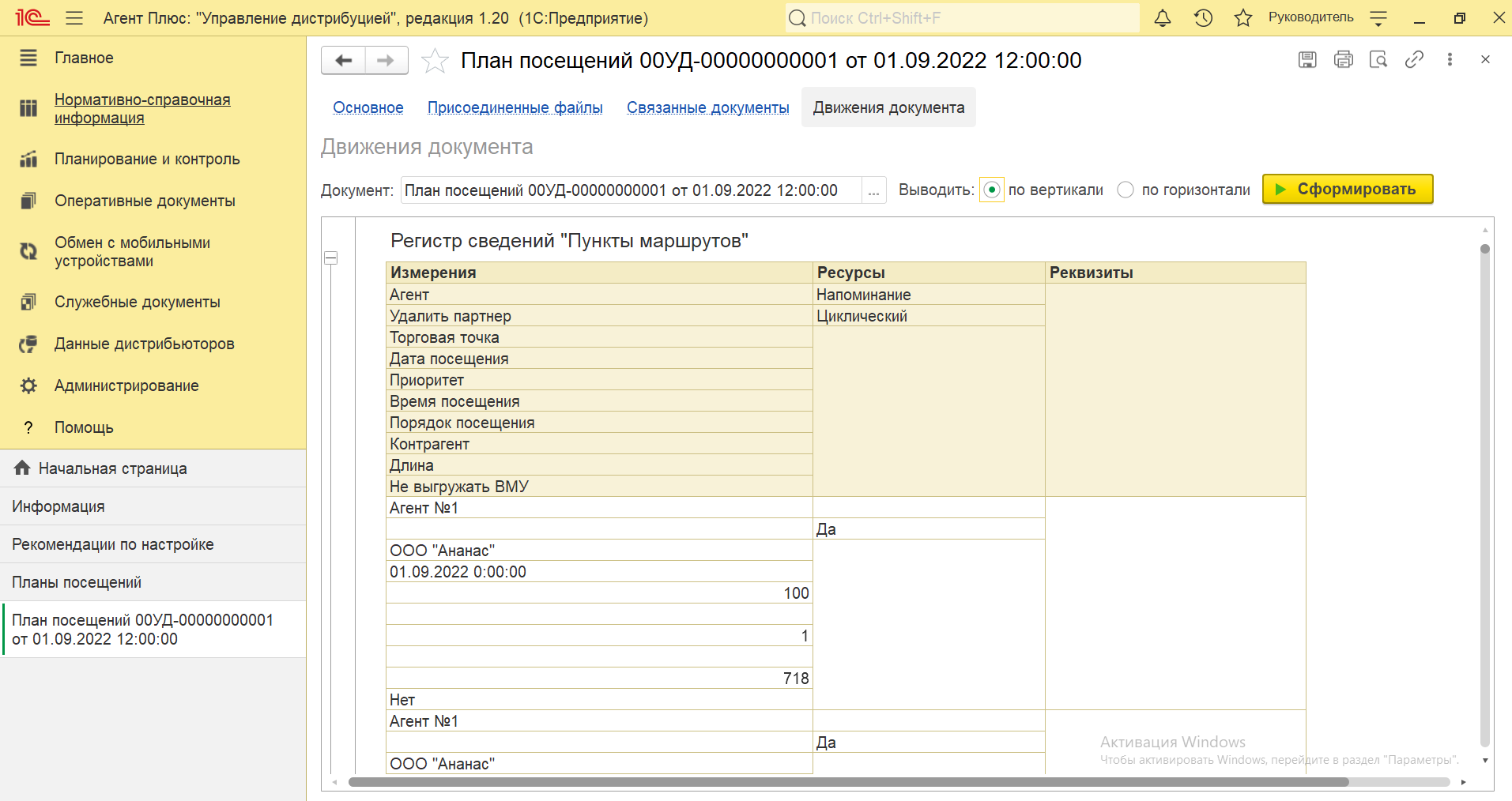
Task: Click the Нормативно-справочная информация books icon
Action: coord(28,108)
